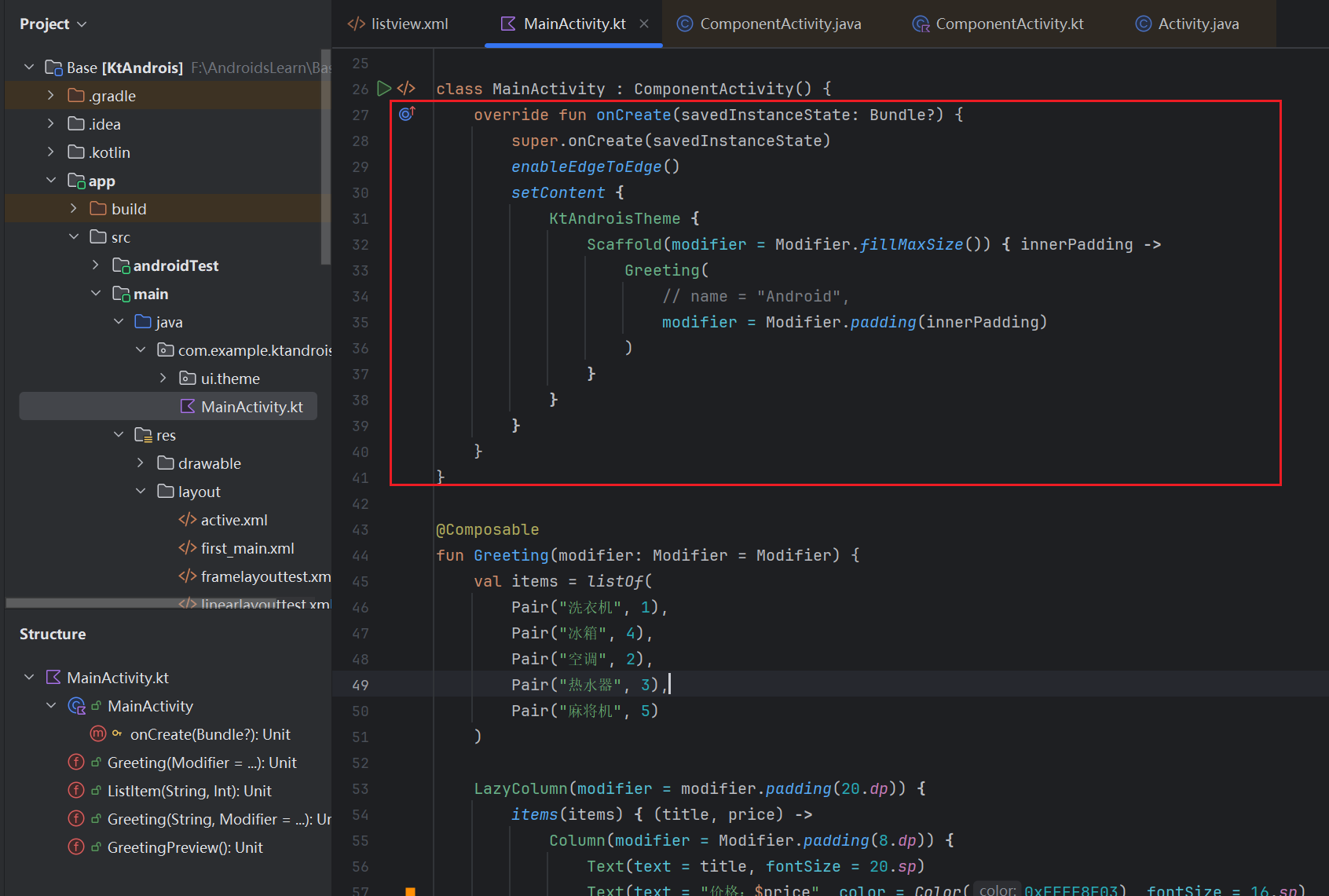This screenshot has width=1329, height=896.
Task: Collapse MainActivity.kt node in Structure panel
Action: pyautogui.click(x=29, y=677)
